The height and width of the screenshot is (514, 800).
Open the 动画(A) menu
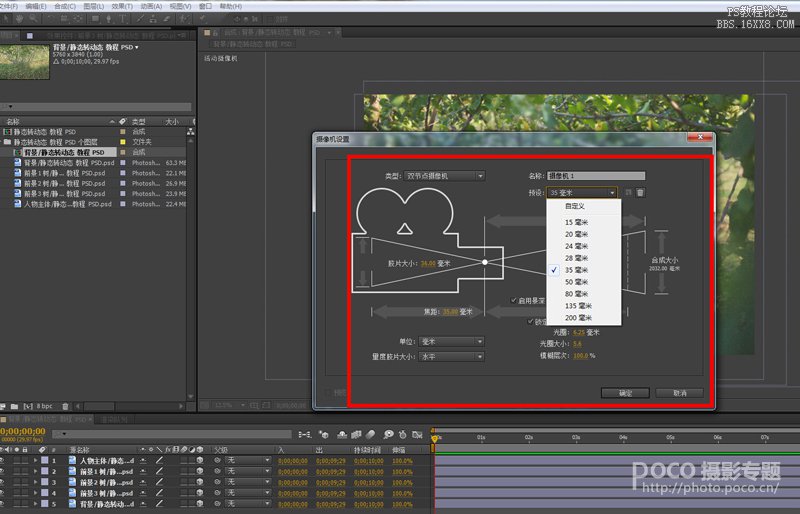[x=151, y=6]
